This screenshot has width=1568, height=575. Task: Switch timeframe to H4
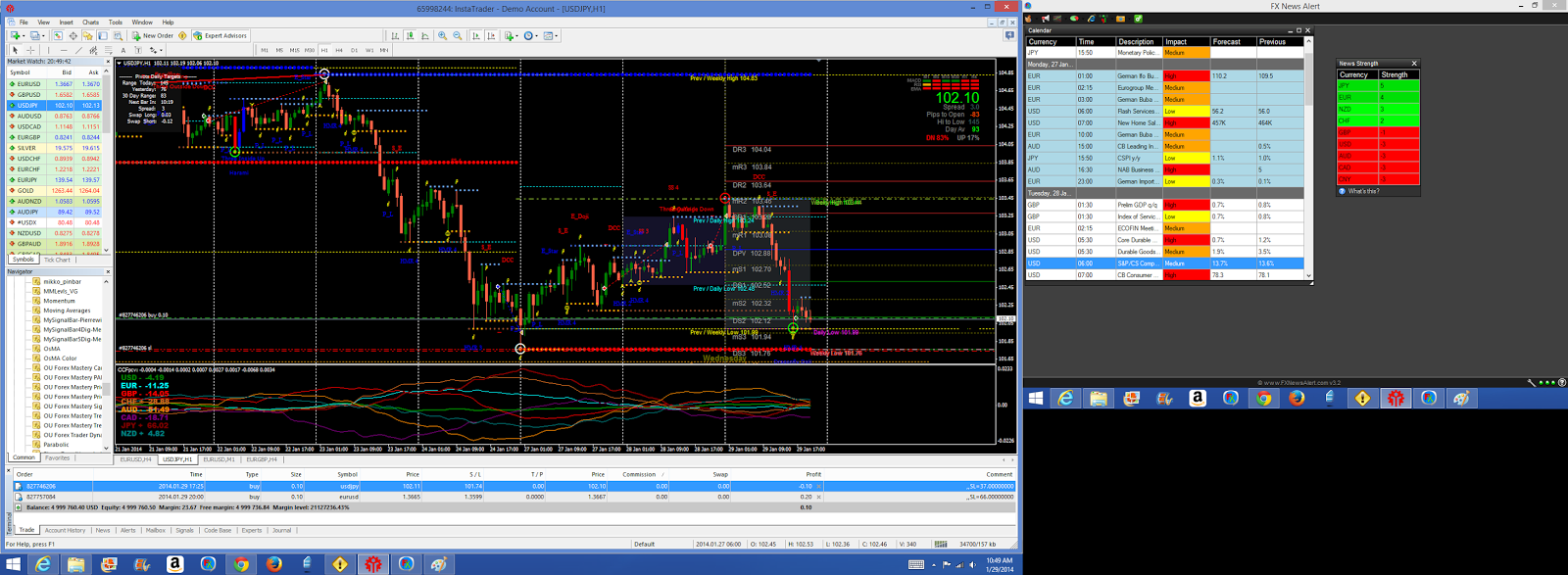339,50
